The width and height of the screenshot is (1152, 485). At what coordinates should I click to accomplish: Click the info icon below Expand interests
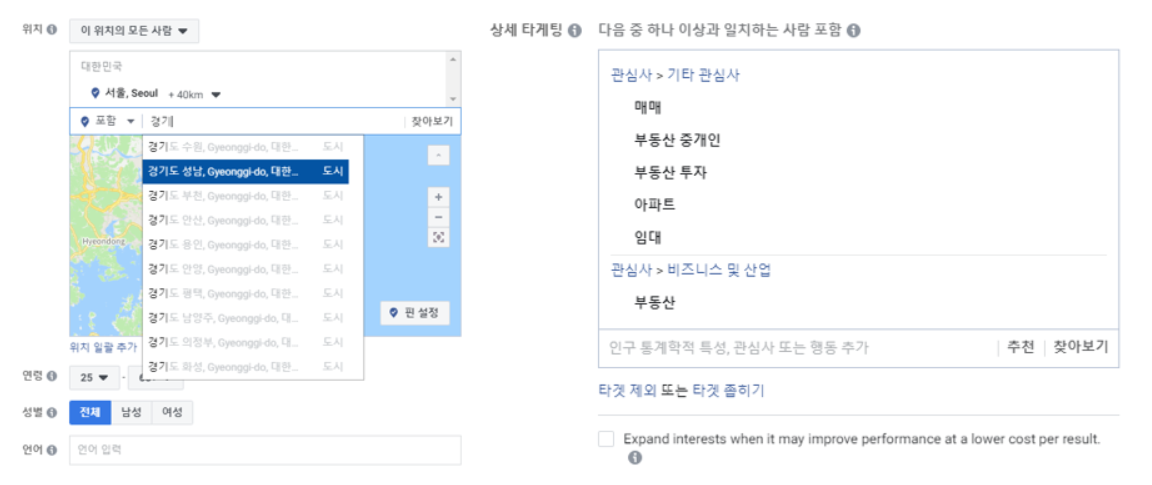pyautogui.click(x=635, y=458)
